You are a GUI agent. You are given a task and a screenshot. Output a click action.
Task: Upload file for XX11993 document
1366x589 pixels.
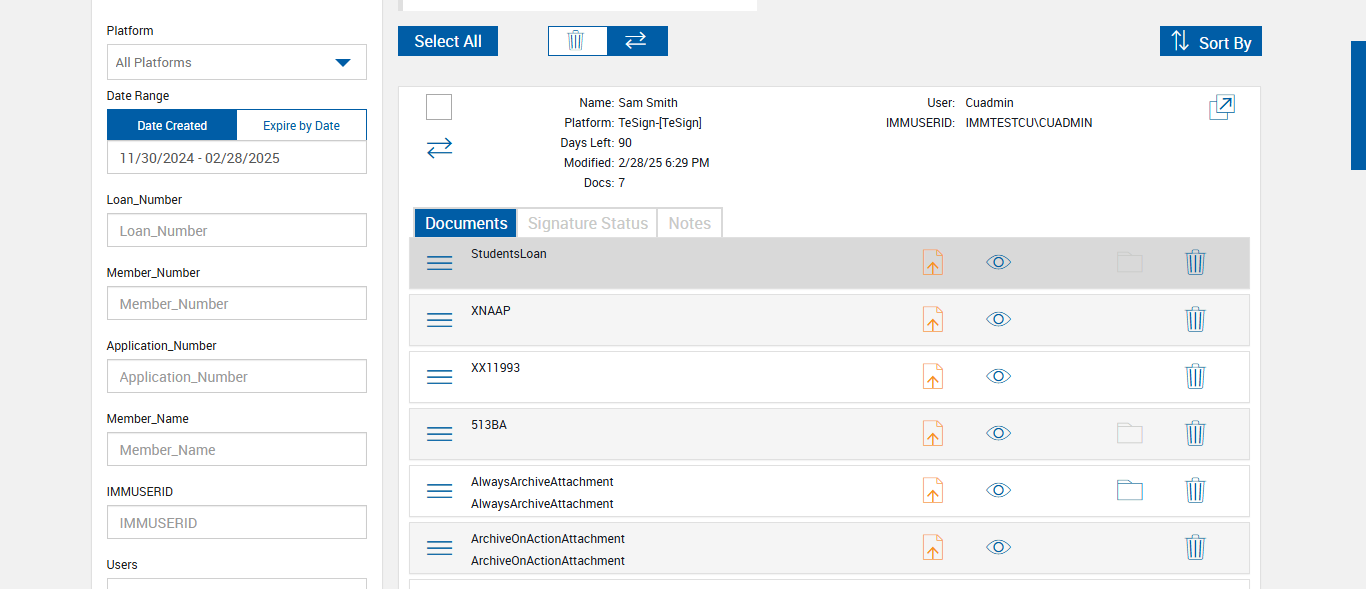(932, 376)
